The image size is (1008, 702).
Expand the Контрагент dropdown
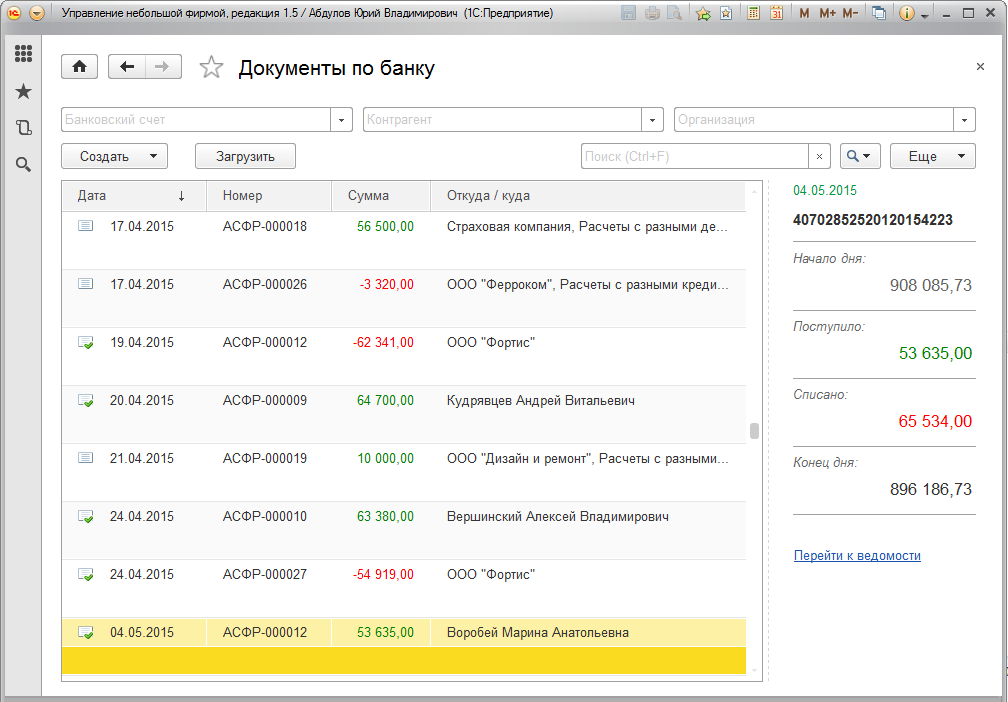click(653, 120)
